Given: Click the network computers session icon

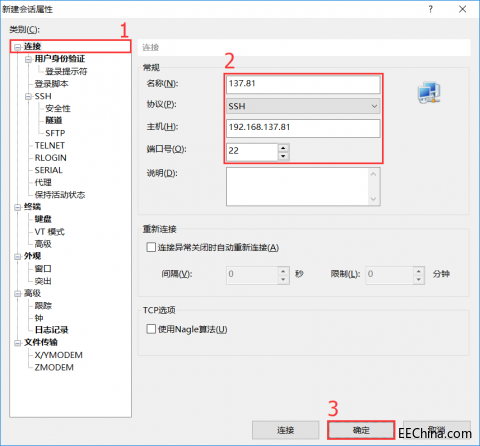Looking at the screenshot, I should click(429, 92).
